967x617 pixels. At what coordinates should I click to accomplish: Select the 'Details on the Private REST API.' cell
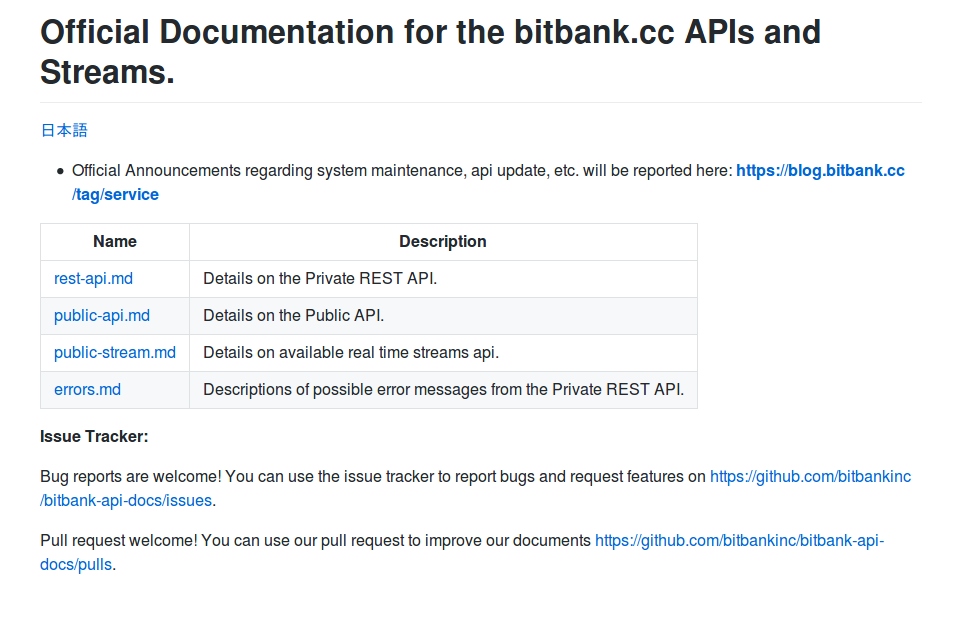coord(443,279)
